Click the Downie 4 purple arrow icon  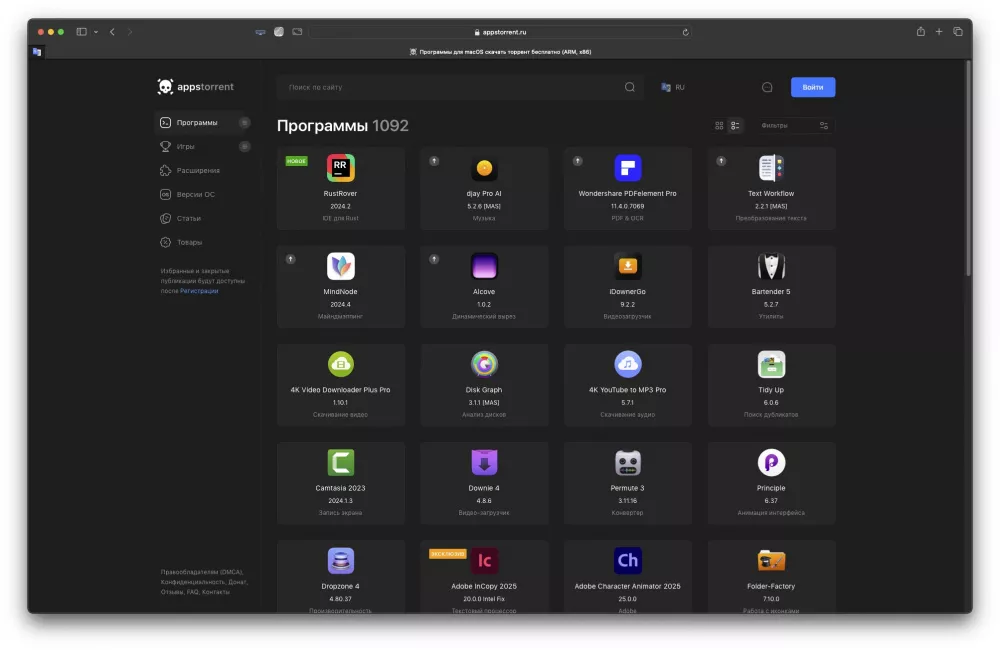click(x=484, y=461)
